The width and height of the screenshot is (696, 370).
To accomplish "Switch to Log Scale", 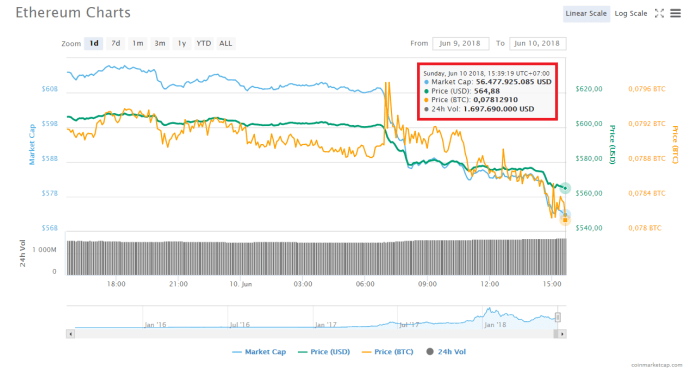I will click(x=631, y=13).
